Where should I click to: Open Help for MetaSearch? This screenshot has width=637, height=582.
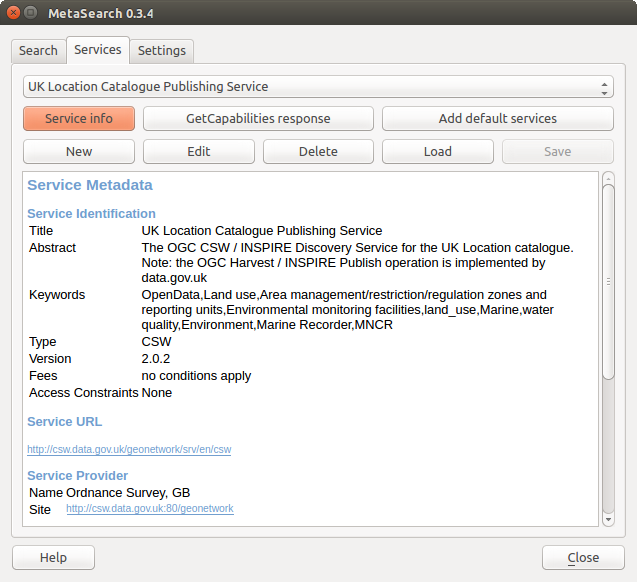coord(53,557)
